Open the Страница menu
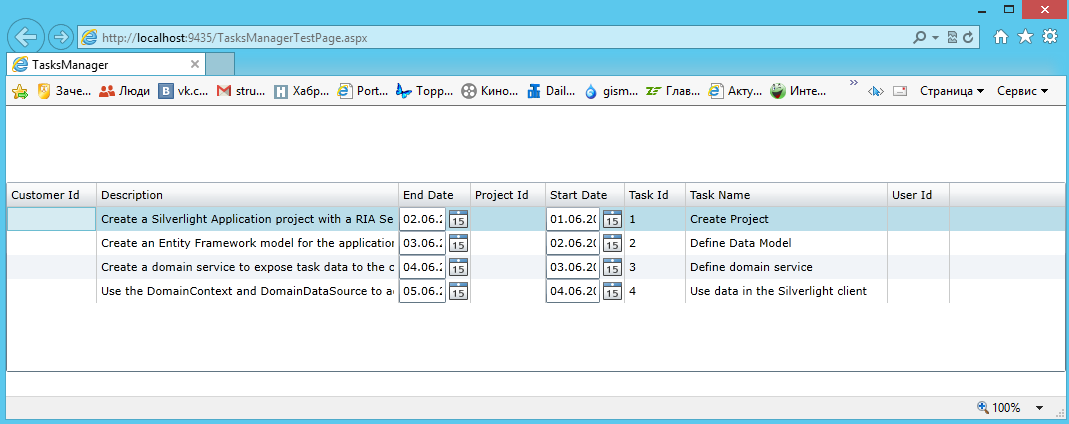The image size is (1069, 424). [x=952, y=91]
